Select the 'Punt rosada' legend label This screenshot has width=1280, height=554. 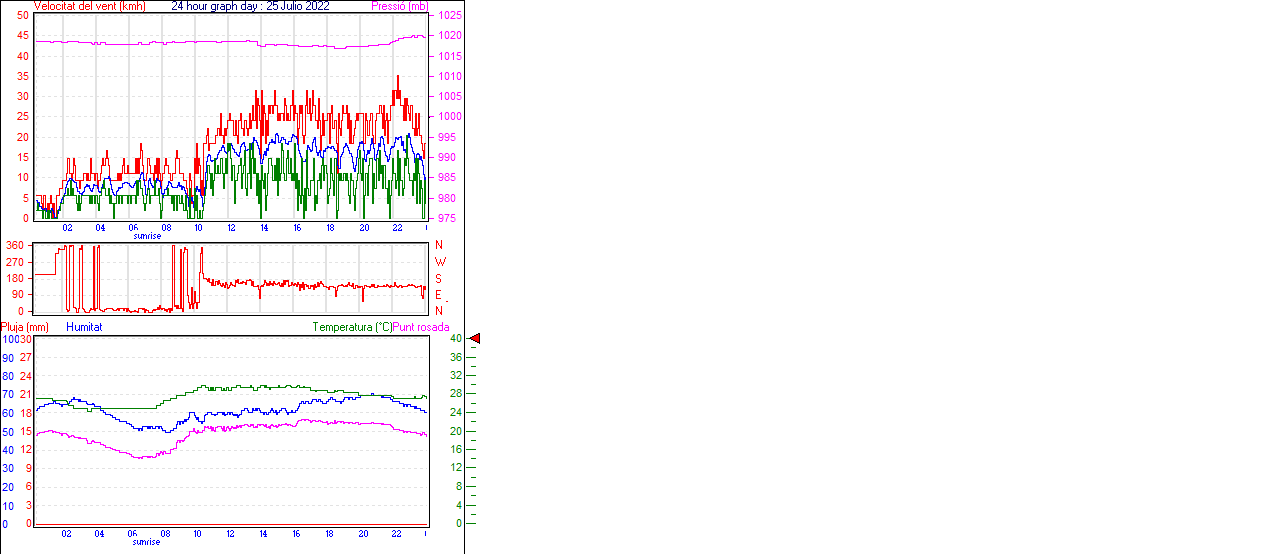pyautogui.click(x=421, y=327)
